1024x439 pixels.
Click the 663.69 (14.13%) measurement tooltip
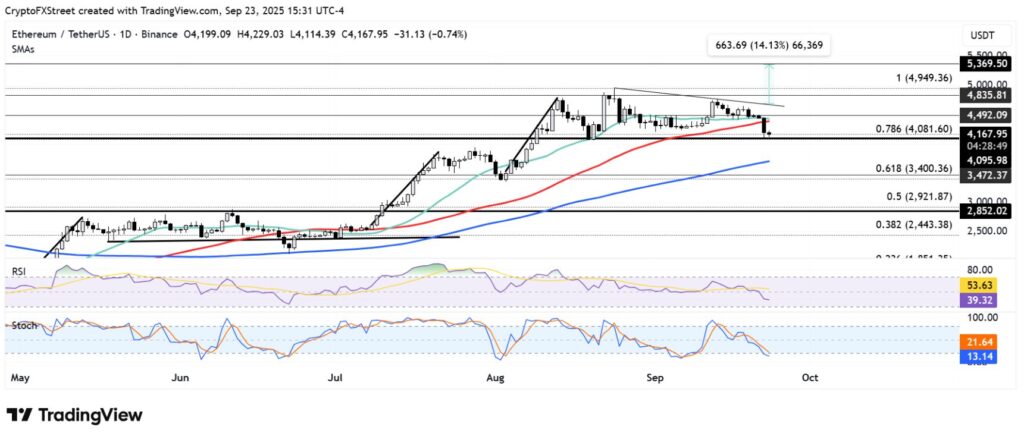[x=768, y=45]
